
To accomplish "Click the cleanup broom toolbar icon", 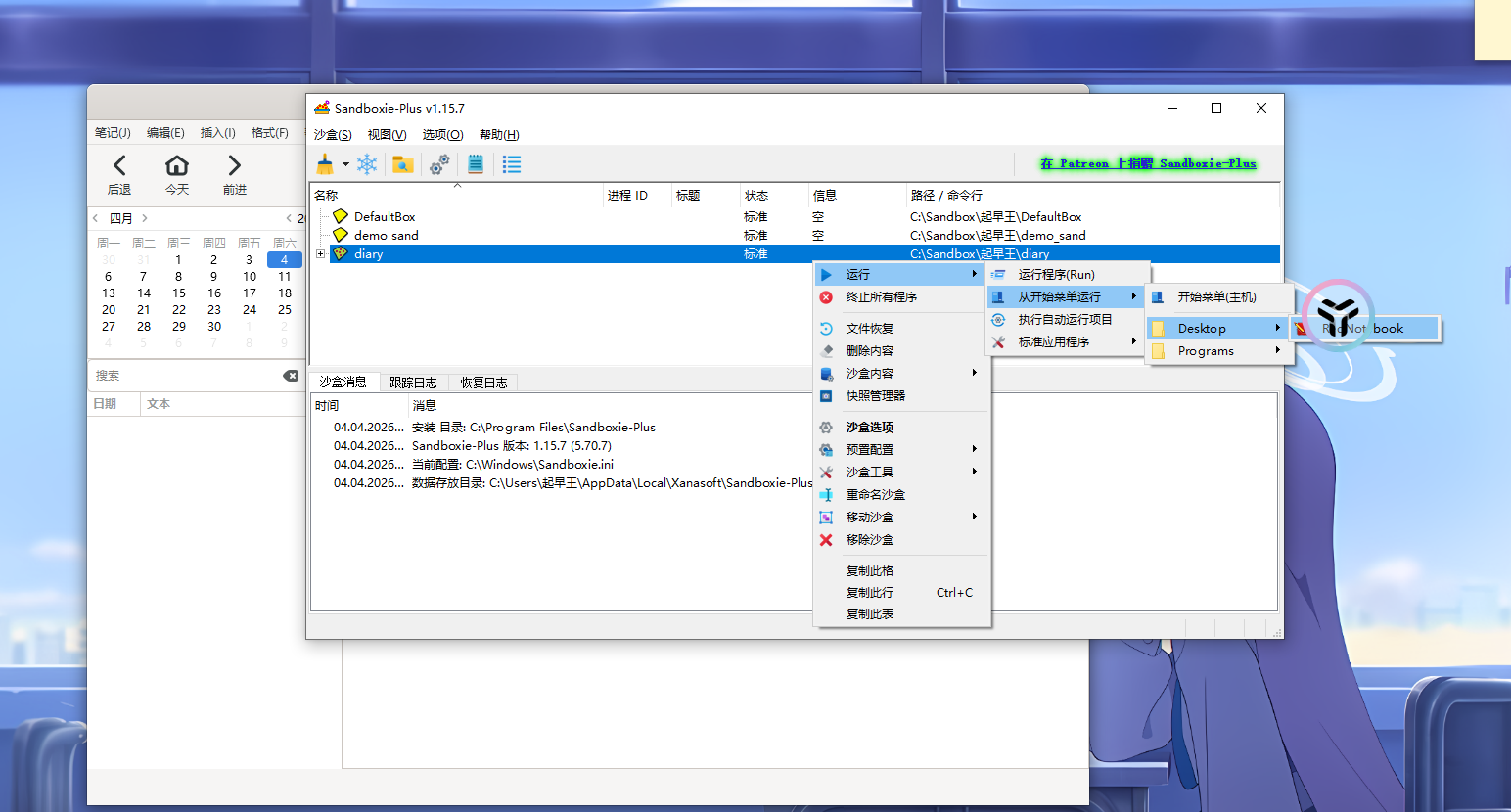I will [x=325, y=164].
